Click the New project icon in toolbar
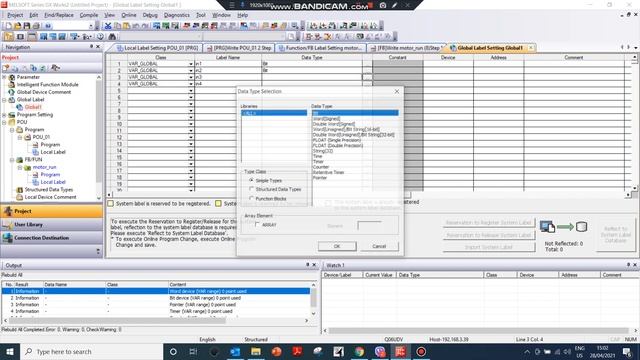The height and width of the screenshot is (360, 640). (x=8, y=26)
